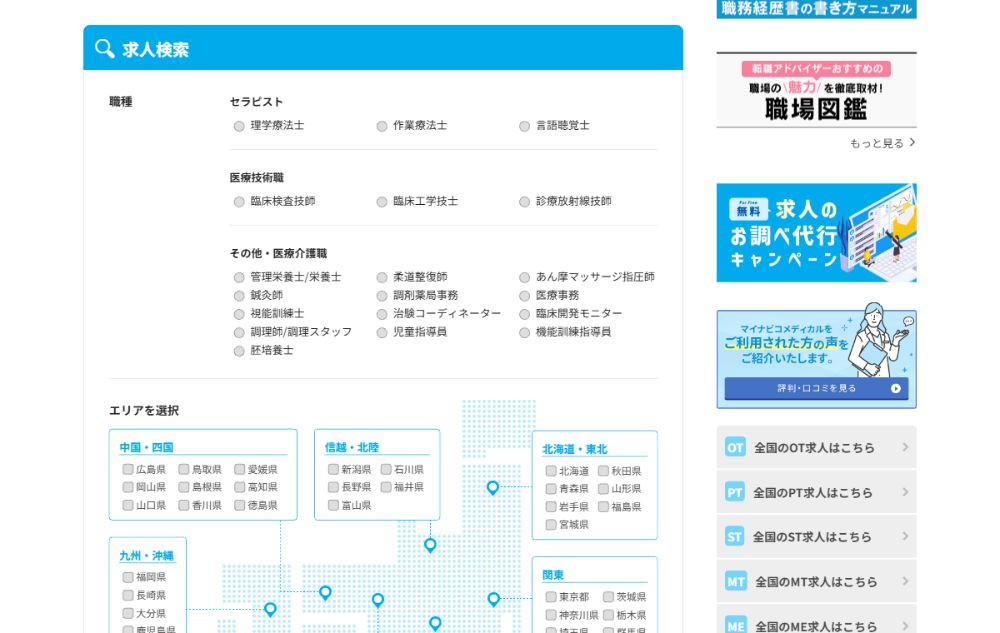Select the 胚培養士 radio button
The height and width of the screenshot is (633, 1000).
239,351
